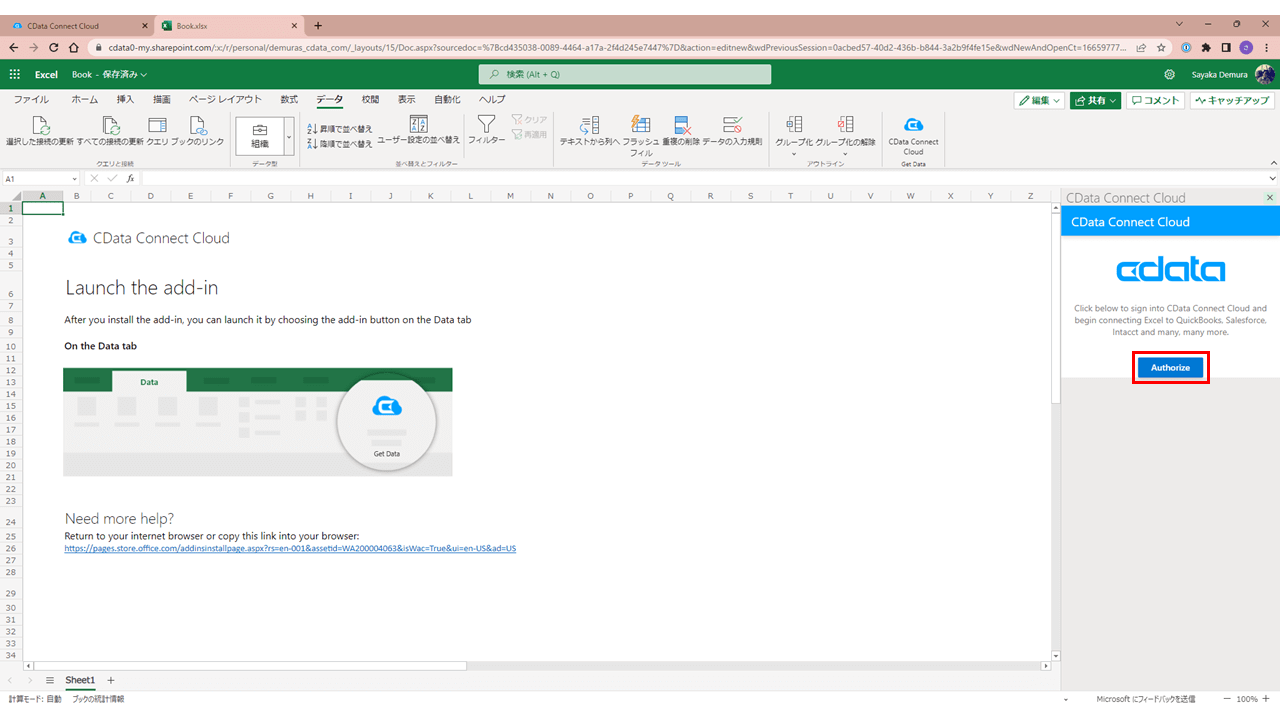
Task: Switch to the Home (ホーム) tab
Action: [85, 99]
